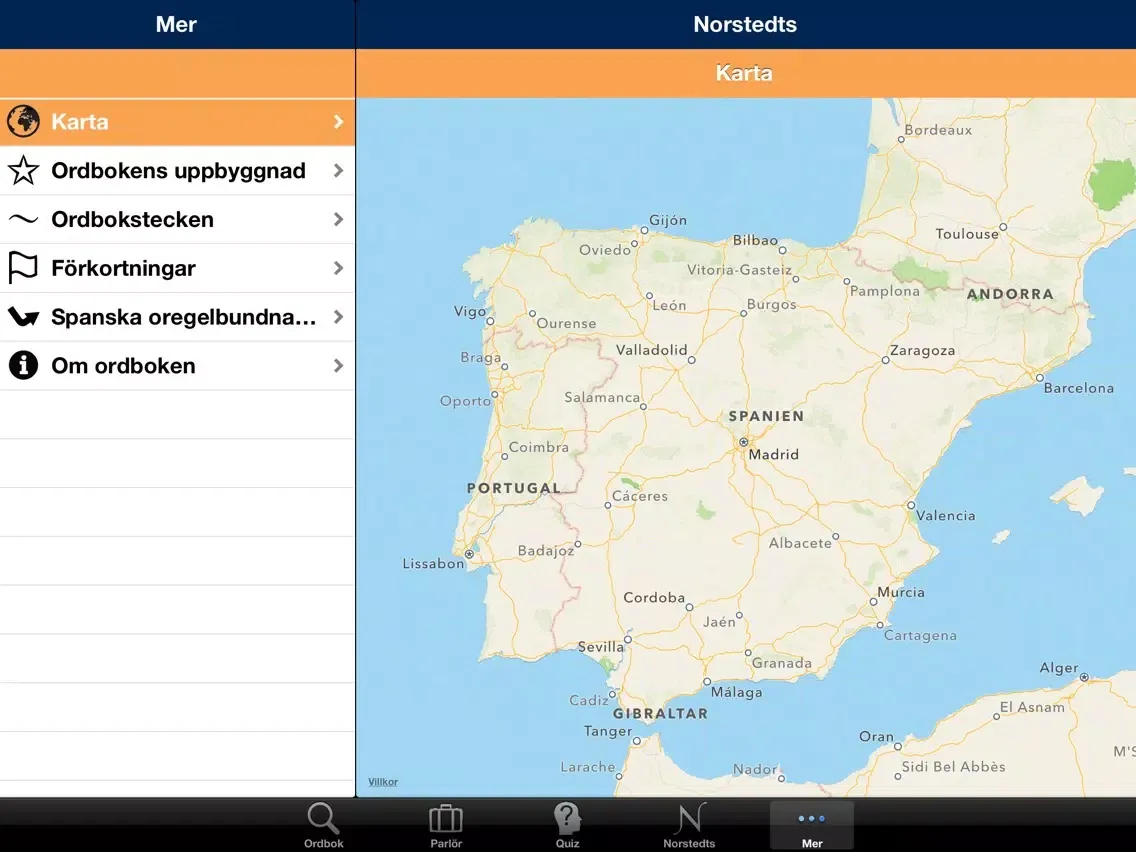The height and width of the screenshot is (852, 1136).
Task: Click the Pamplona city label
Action: click(885, 291)
